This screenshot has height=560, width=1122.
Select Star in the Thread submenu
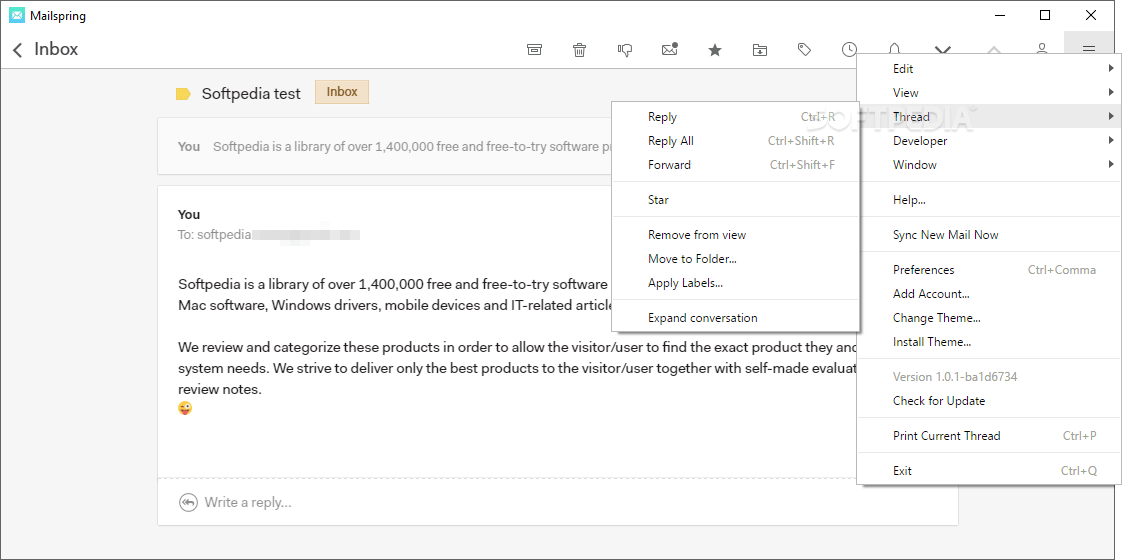point(736,200)
